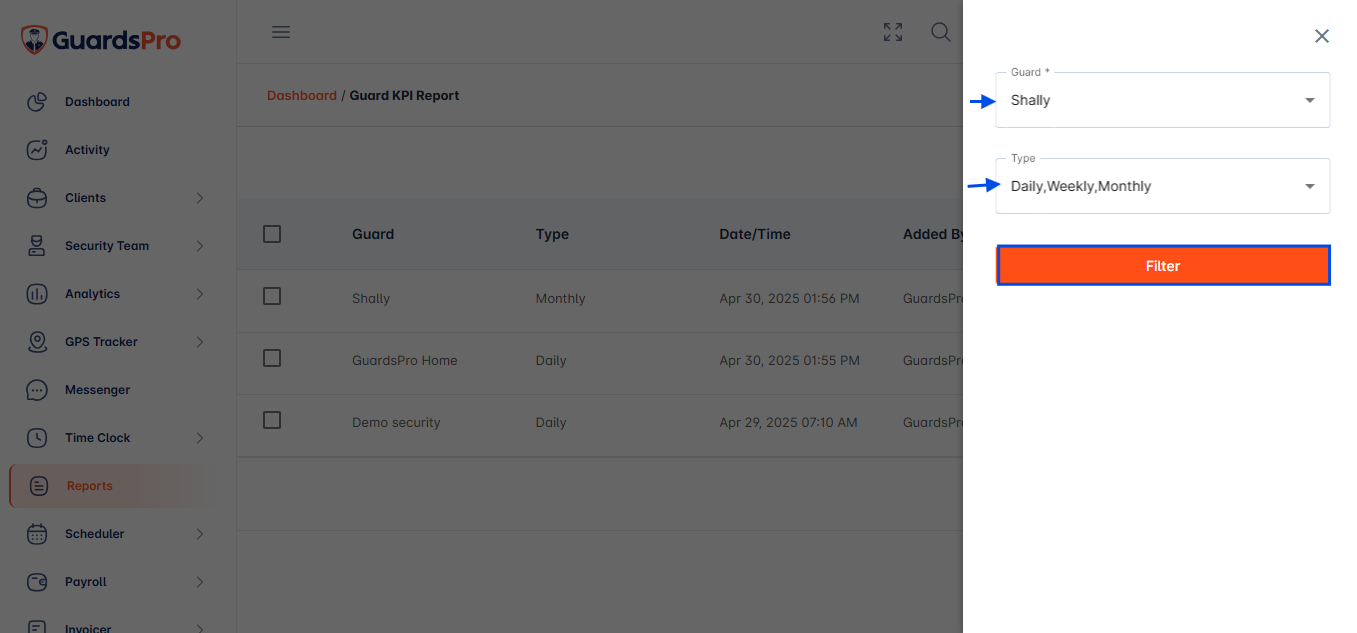This screenshot has width=1357, height=633.
Task: Click Apr 30, 2025 01:55 PM cell
Action: [789, 361]
